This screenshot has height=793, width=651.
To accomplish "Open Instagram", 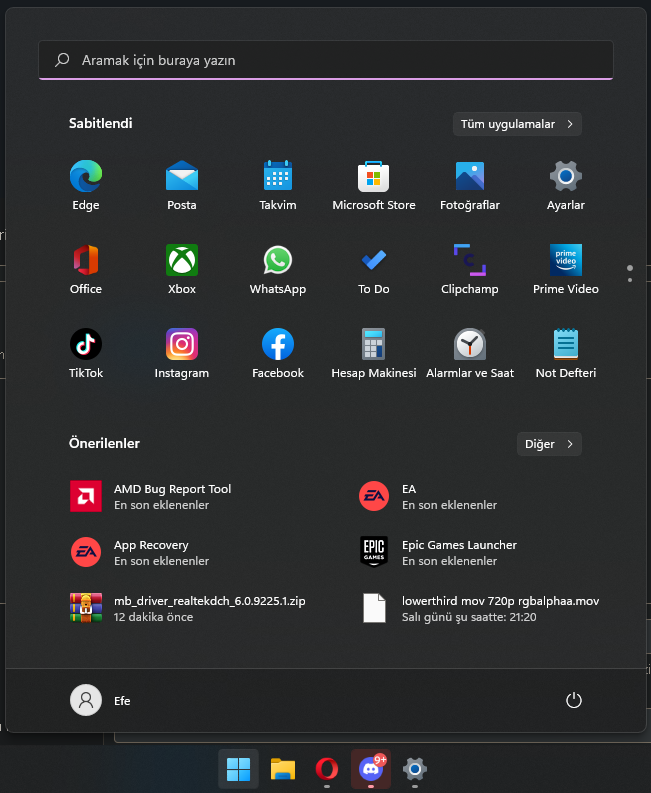I will [182, 353].
